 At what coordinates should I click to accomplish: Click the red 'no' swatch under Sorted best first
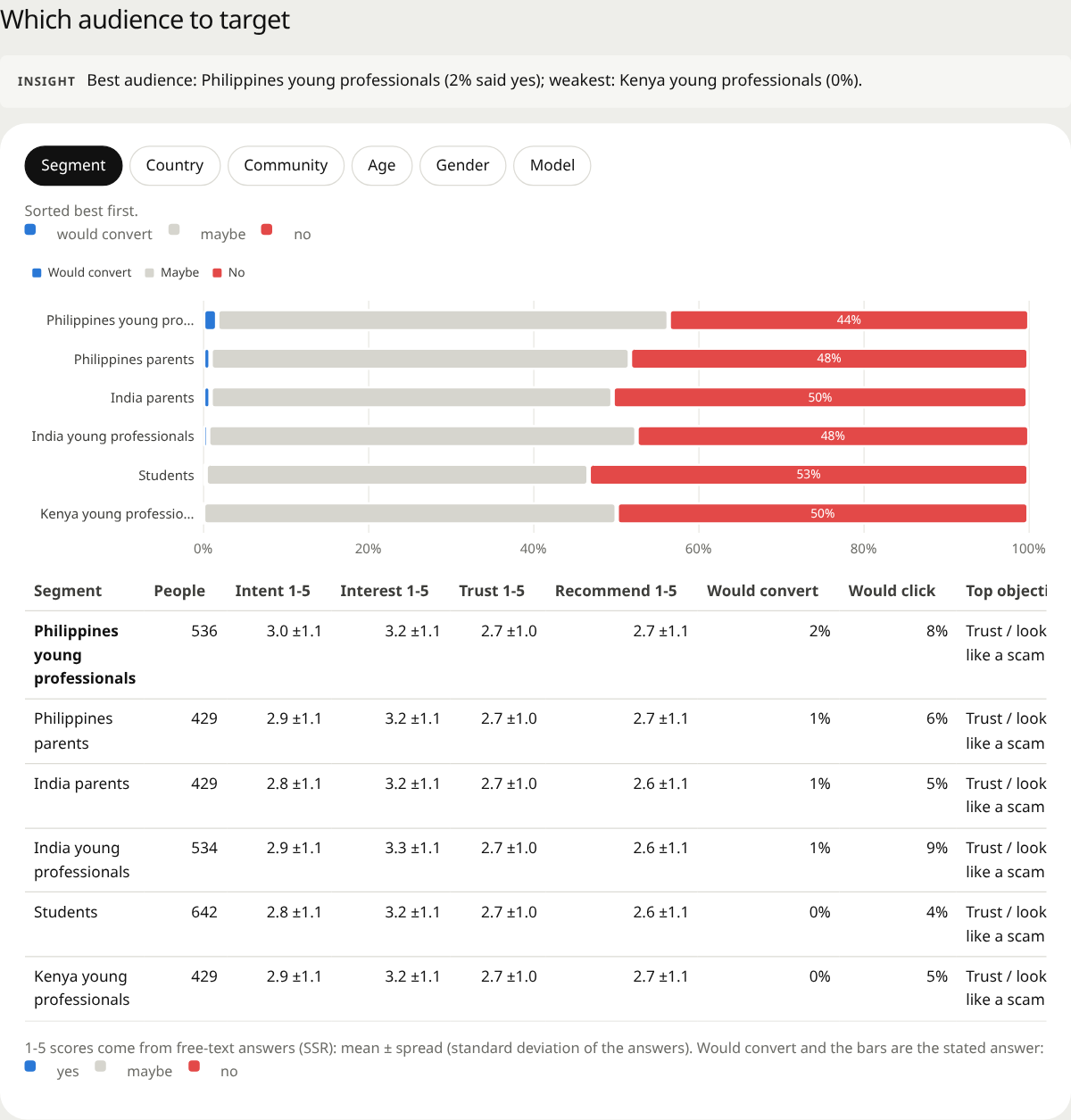[x=267, y=229]
